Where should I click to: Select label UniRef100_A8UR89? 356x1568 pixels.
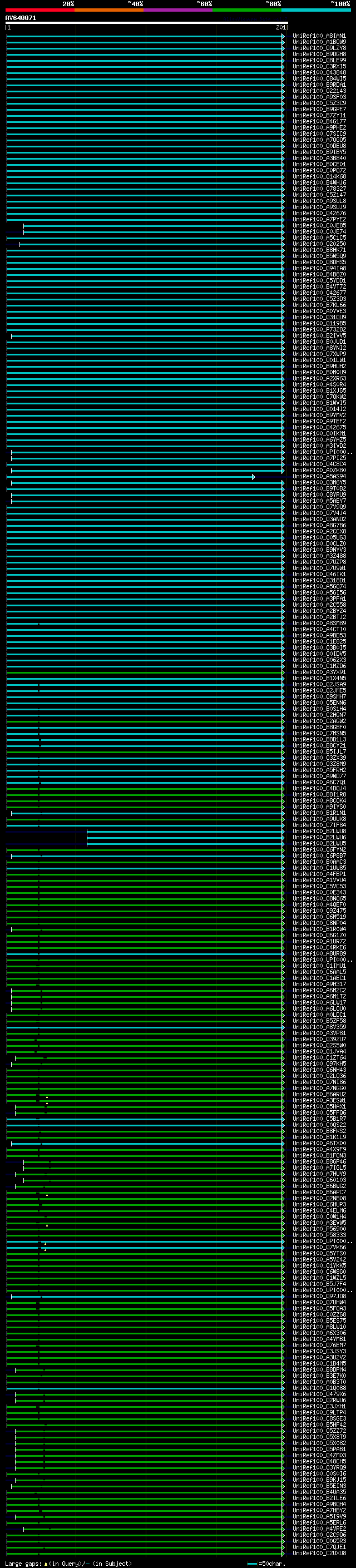319,954
